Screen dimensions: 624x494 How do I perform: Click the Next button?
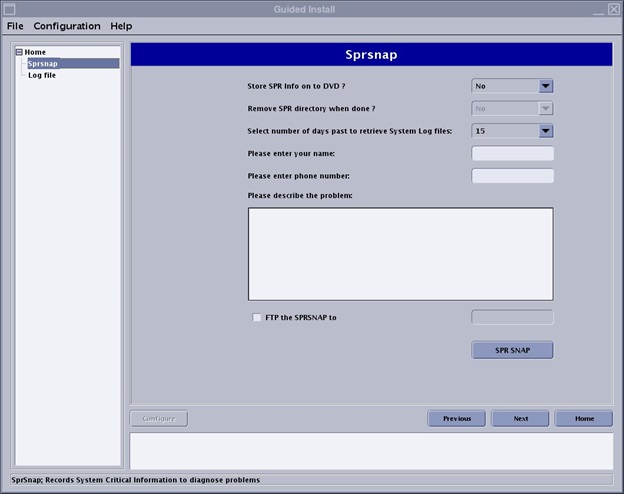[x=520, y=418]
